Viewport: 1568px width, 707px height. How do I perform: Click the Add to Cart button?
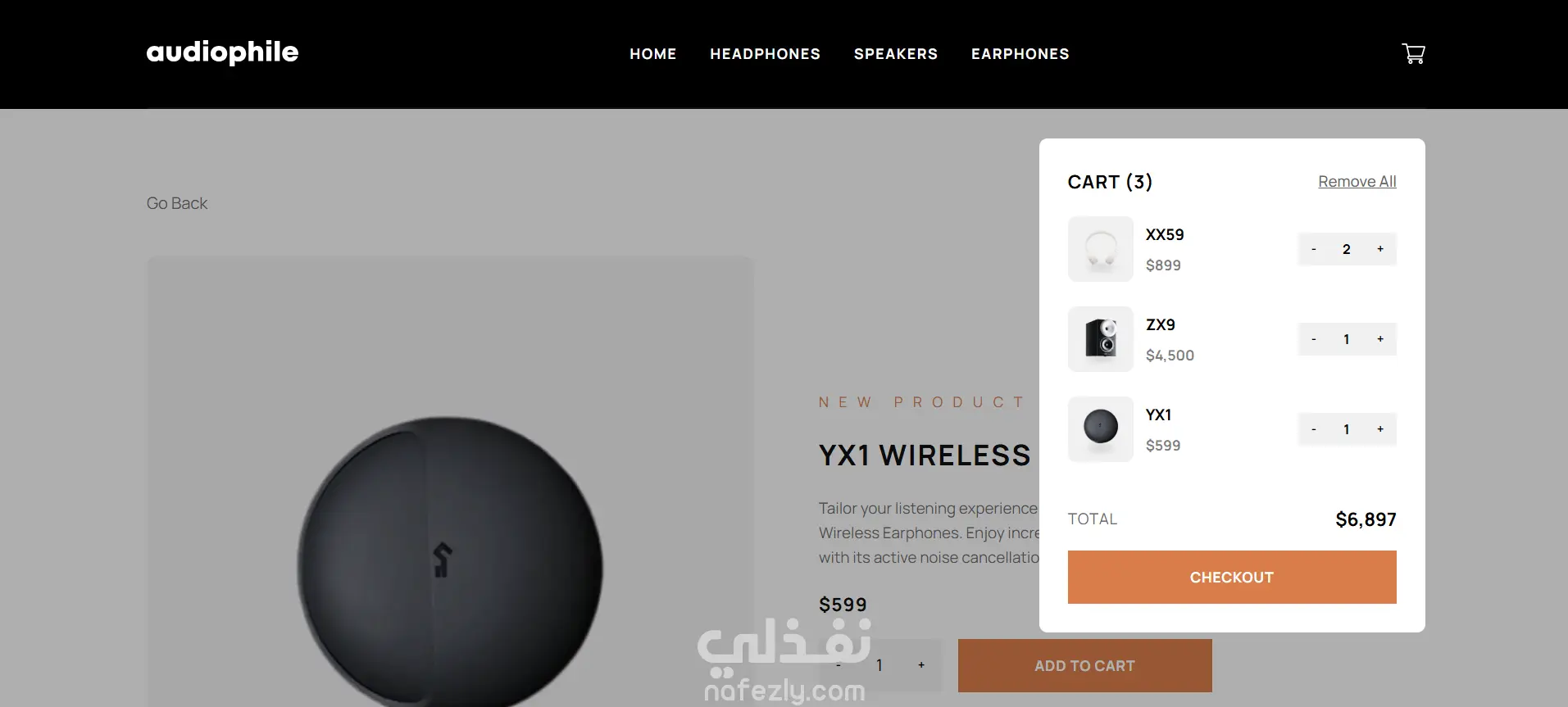(1085, 666)
